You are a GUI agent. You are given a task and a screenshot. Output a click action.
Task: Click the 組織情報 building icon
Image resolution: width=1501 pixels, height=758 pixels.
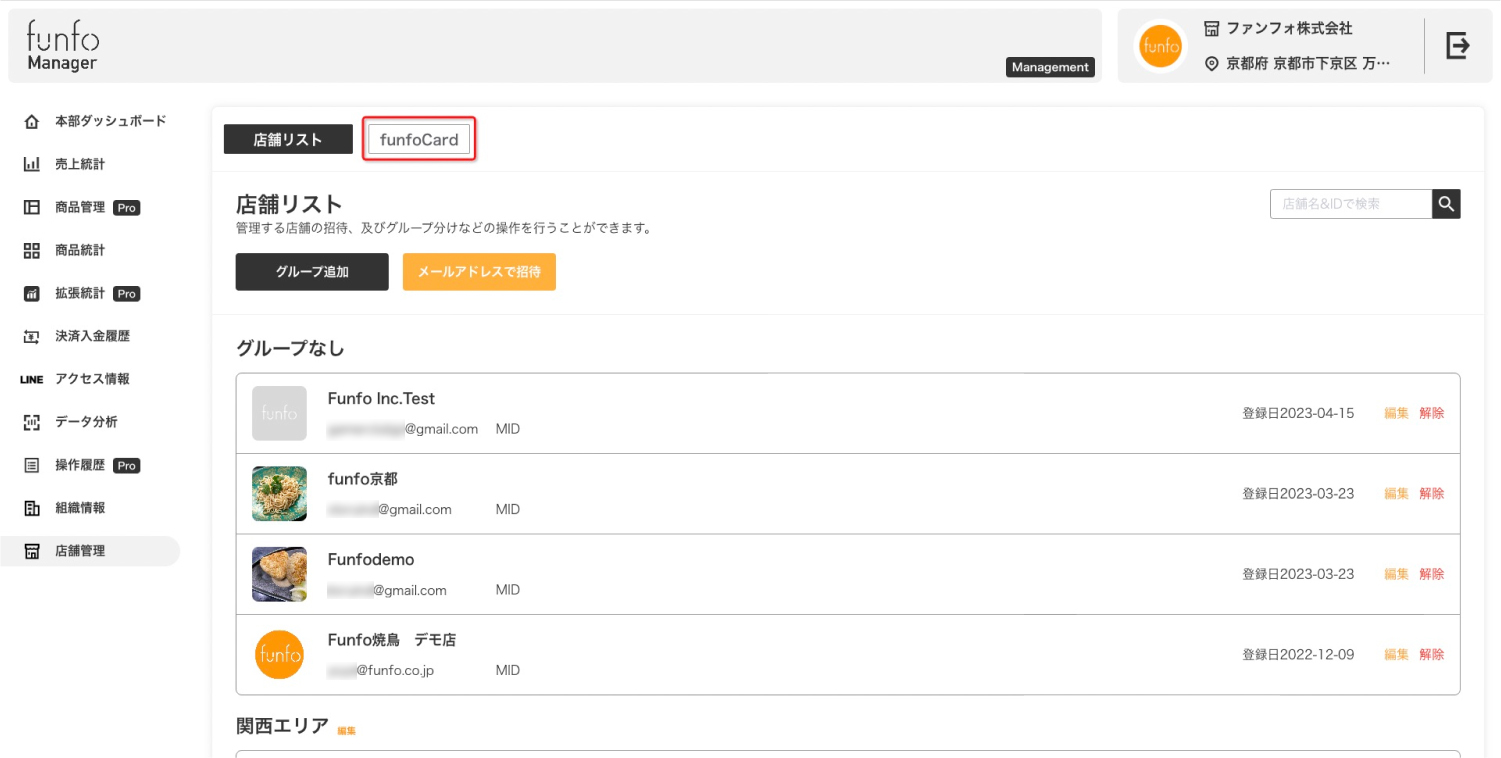(x=32, y=508)
